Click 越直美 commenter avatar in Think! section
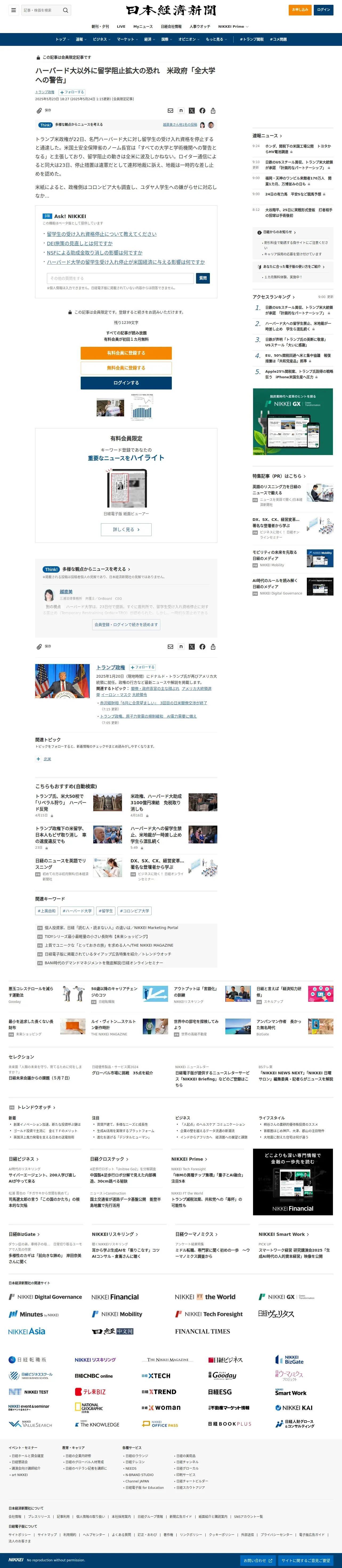The height and width of the screenshot is (1568, 342). (49, 595)
